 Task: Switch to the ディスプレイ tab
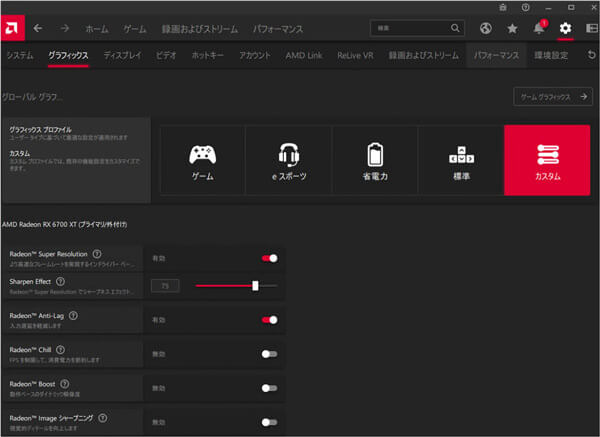pyautogui.click(x=122, y=55)
